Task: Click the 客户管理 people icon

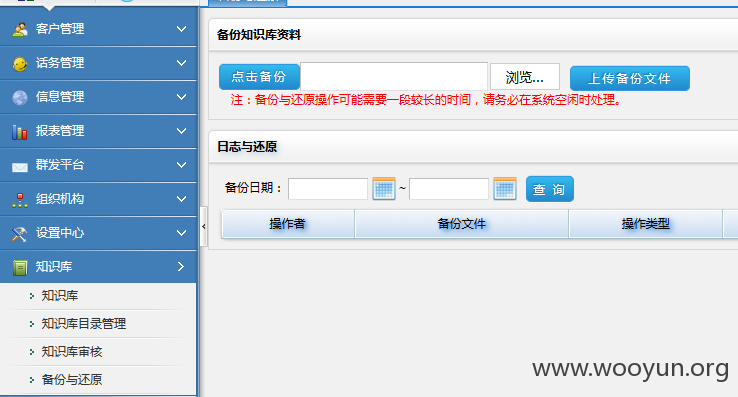Action: (x=20, y=29)
